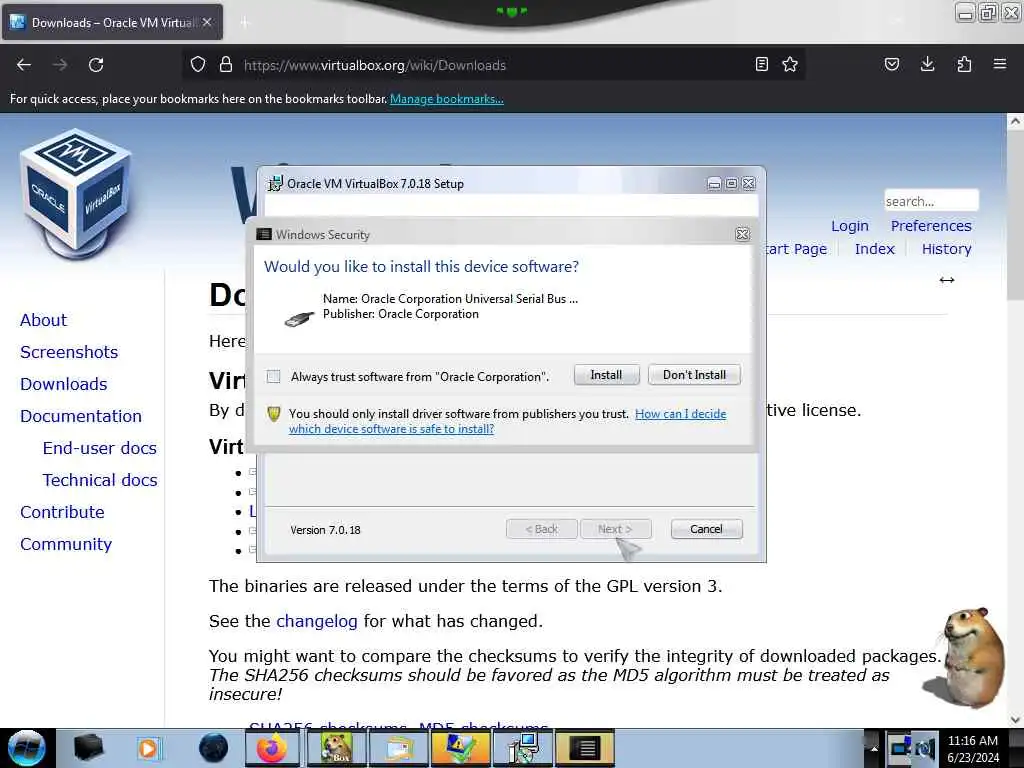1024x768 pixels.
Task: Open the Index link
Action: pyautogui.click(x=874, y=249)
